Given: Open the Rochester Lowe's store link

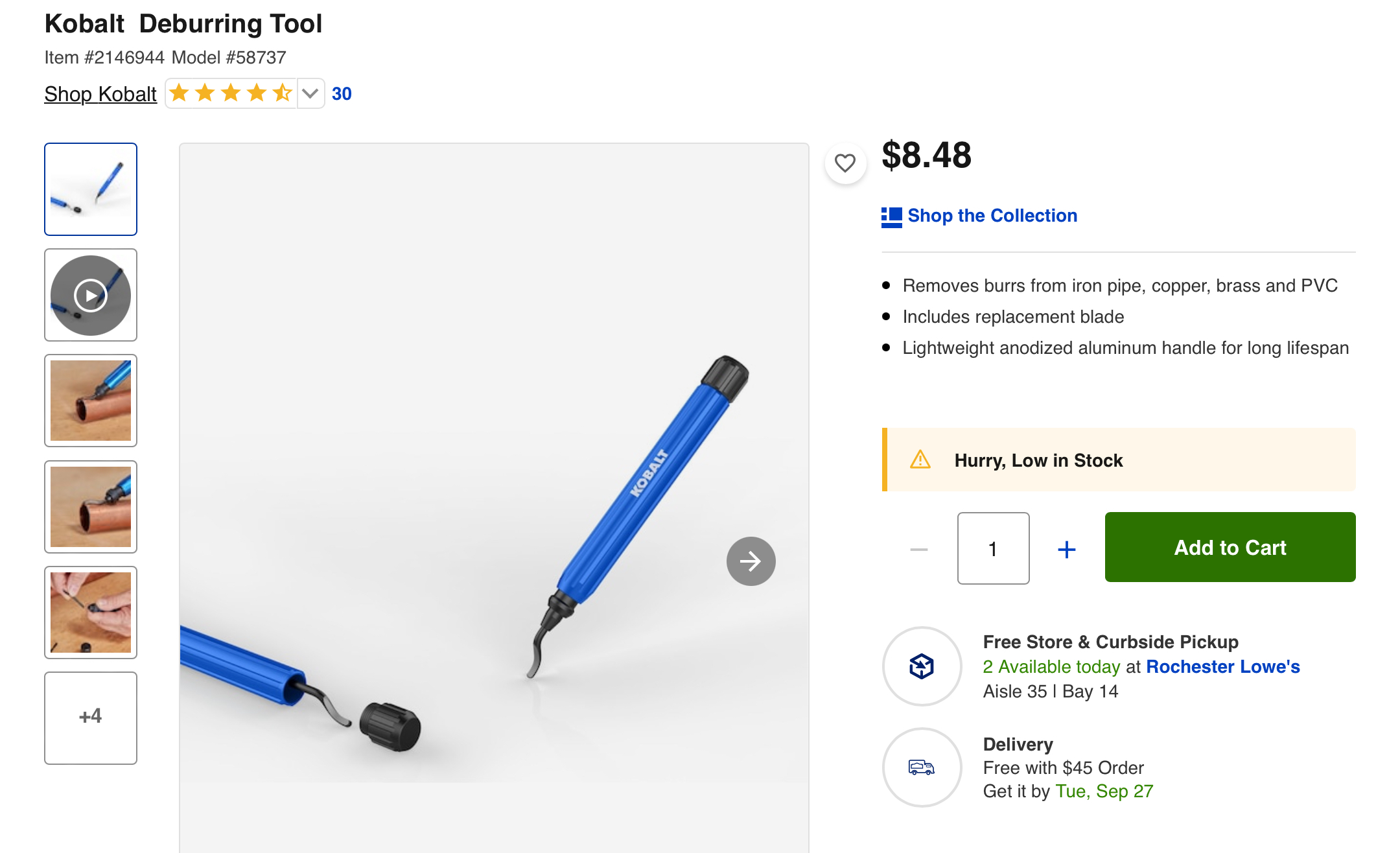Looking at the screenshot, I should coord(1222,666).
